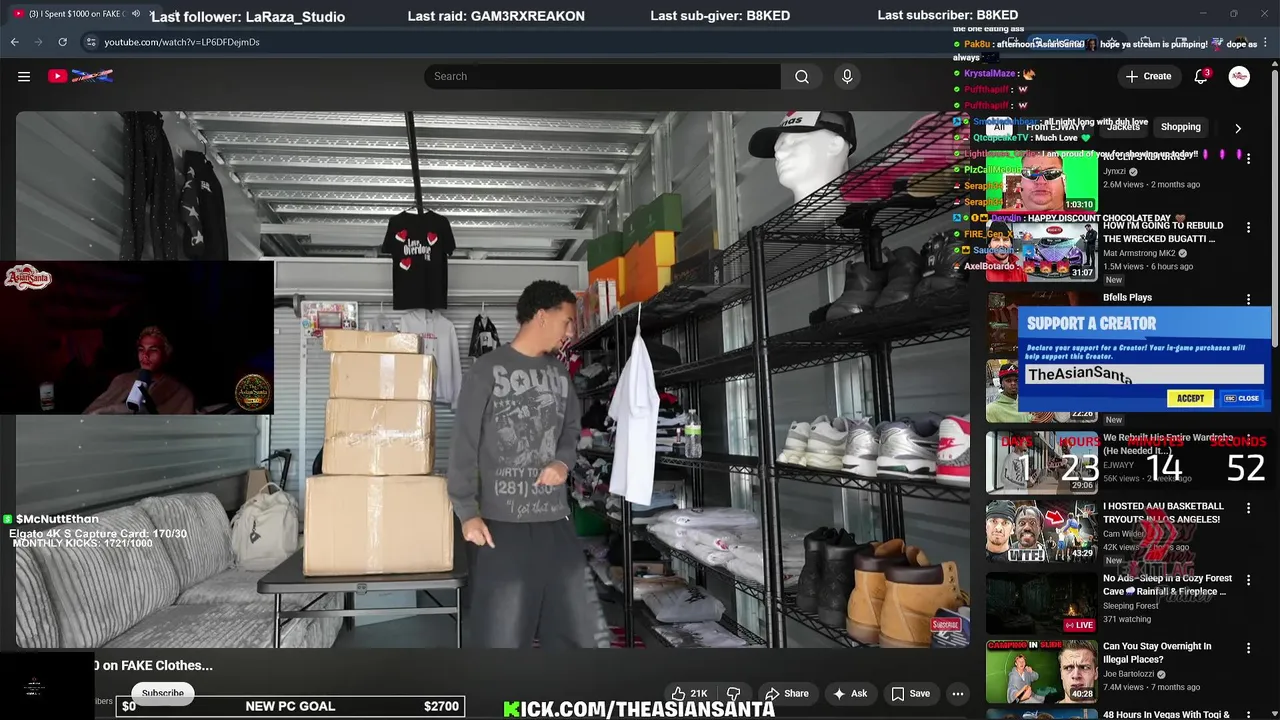
Task: Share the video
Action: click(x=786, y=693)
